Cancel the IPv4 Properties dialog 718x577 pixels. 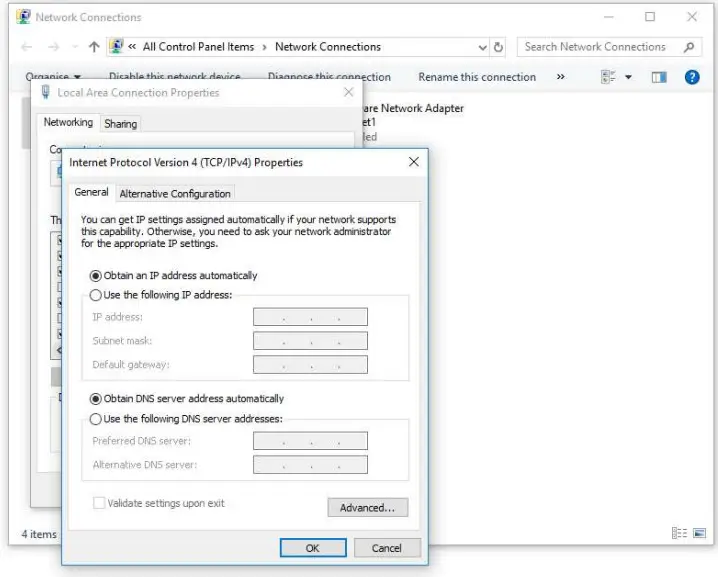(x=386, y=548)
